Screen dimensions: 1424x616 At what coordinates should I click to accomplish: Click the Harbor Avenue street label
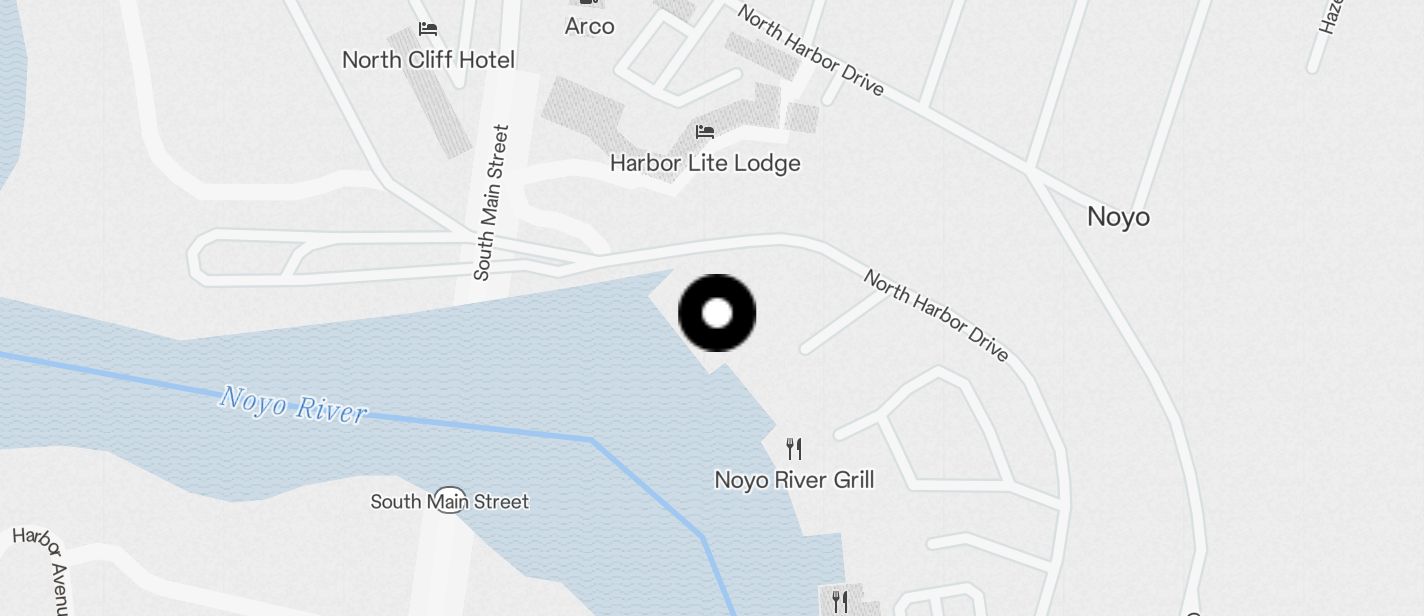pos(44,568)
